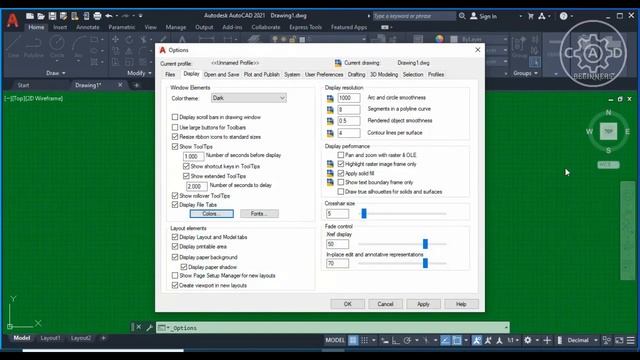
Task: Click the In-place edit fade slider handle
Action: click(425, 263)
